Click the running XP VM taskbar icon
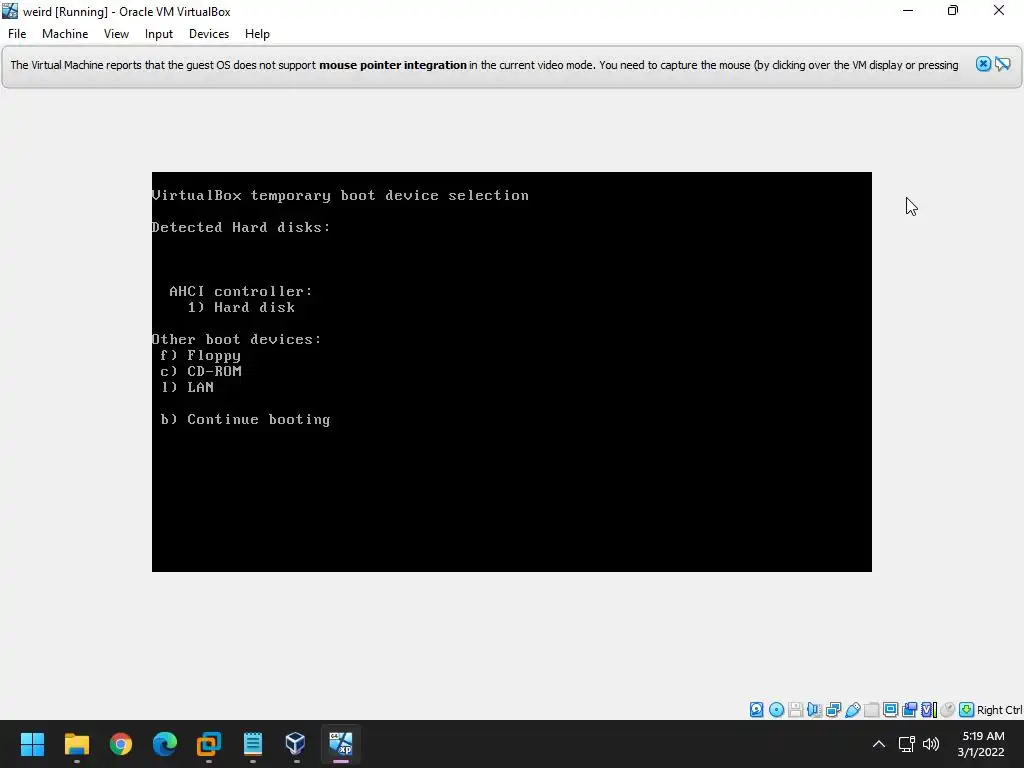 pyautogui.click(x=340, y=744)
